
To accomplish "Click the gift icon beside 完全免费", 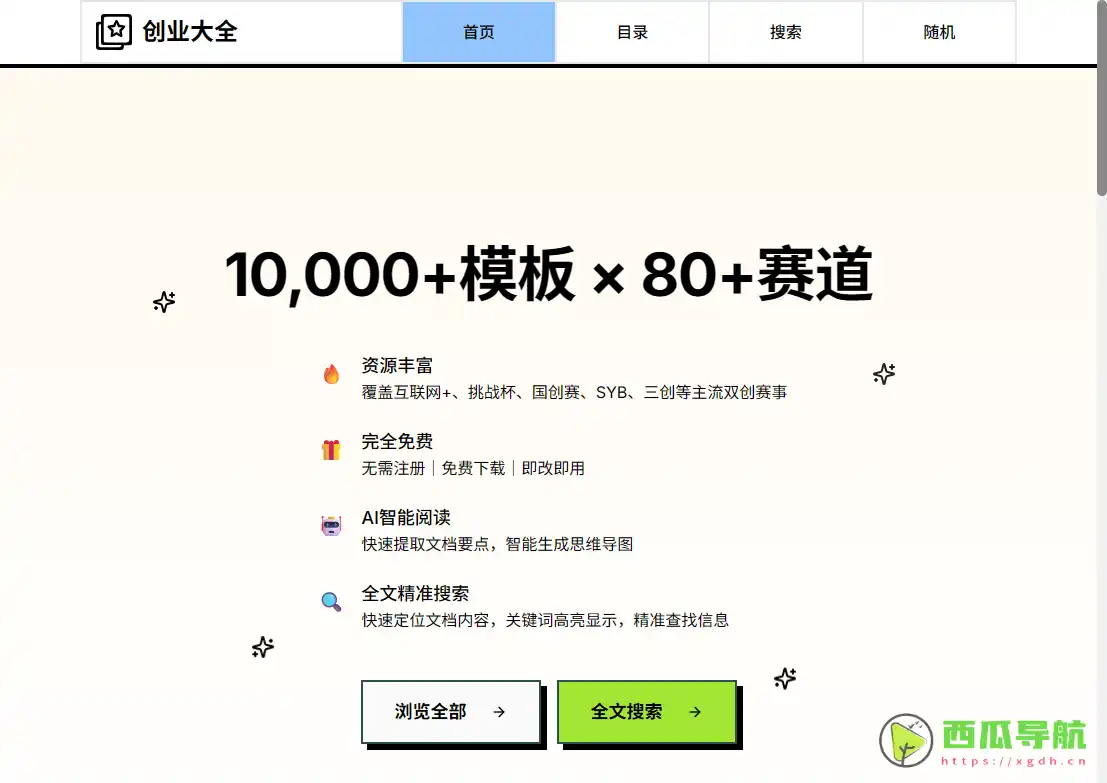I will point(331,450).
